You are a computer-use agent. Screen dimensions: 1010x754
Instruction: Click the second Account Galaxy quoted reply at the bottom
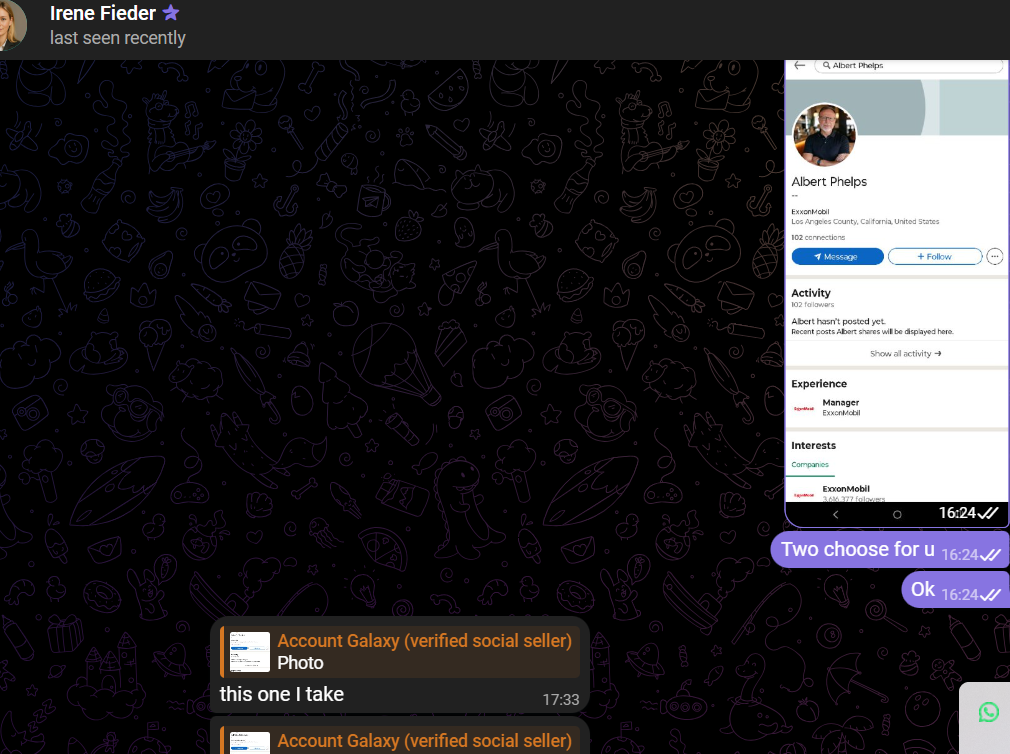pos(400,740)
